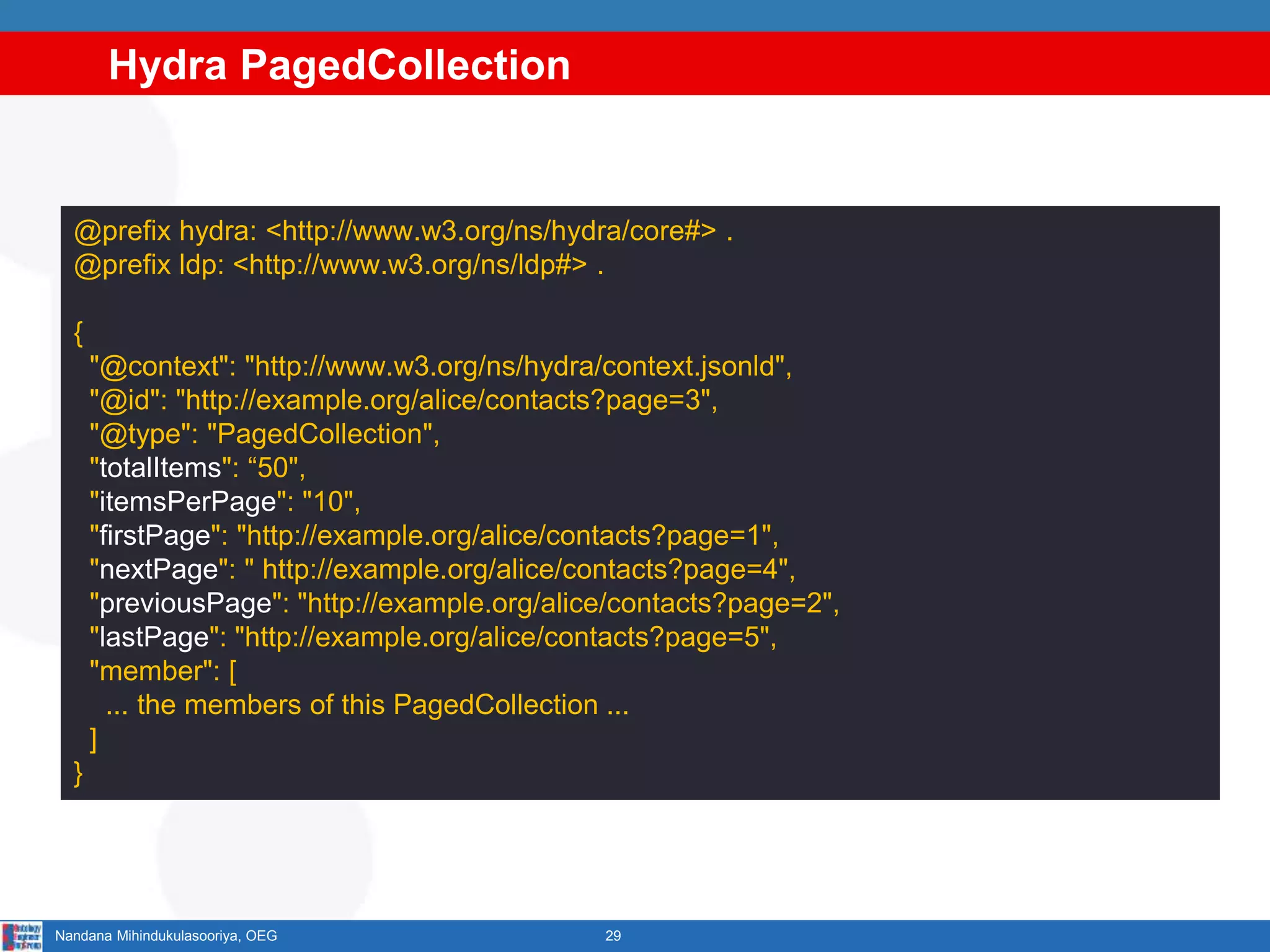Click the '@prefix hydra:' declaration line

tap(404, 231)
